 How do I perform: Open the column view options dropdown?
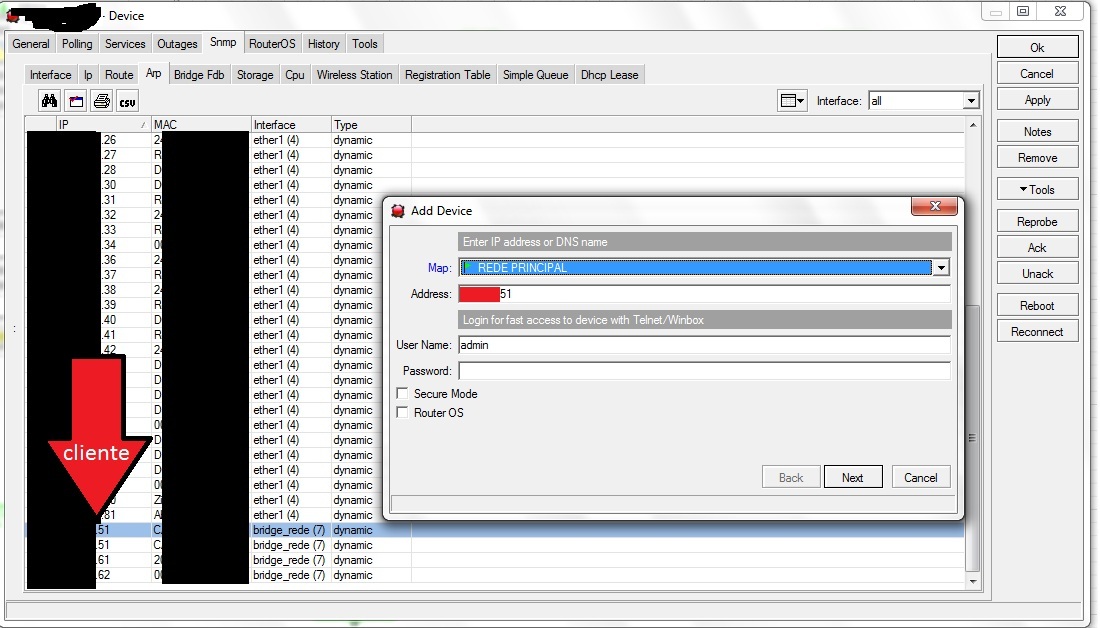coord(792,101)
